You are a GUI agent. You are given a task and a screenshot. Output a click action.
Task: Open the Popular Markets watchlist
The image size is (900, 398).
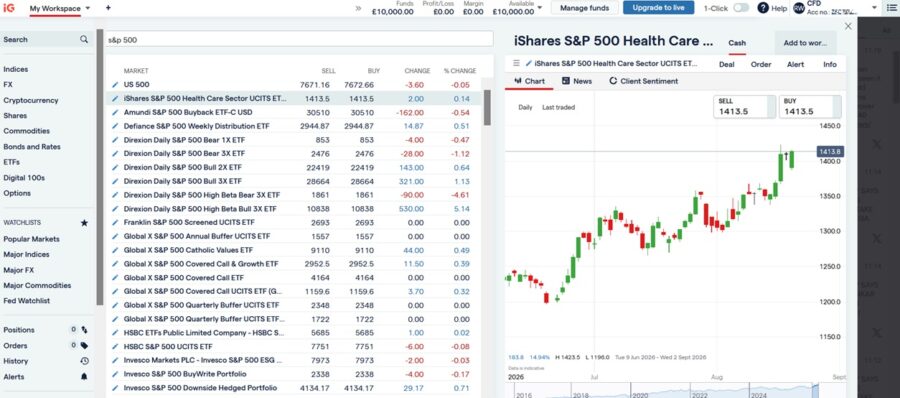(32, 239)
